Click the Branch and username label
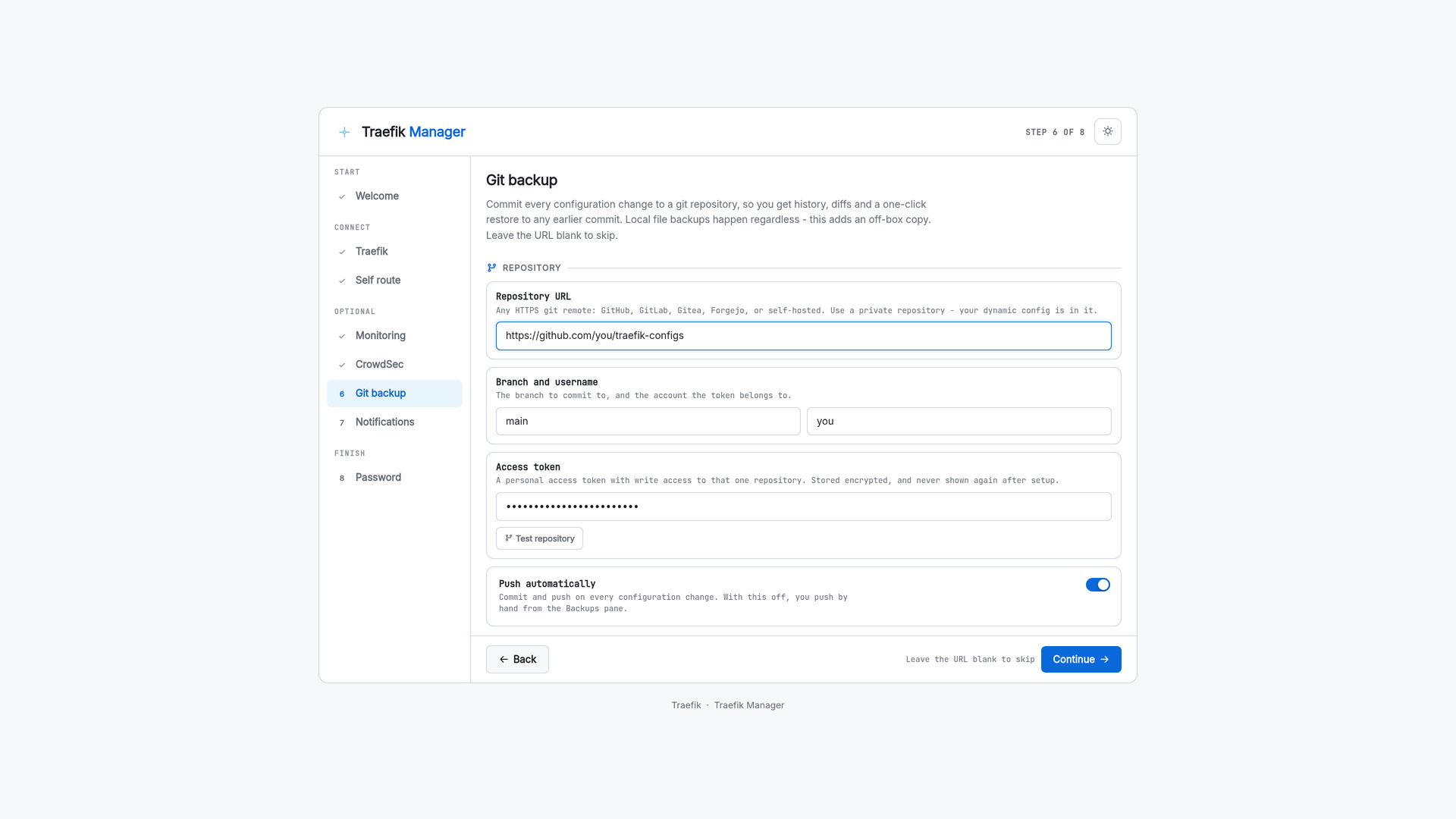The width and height of the screenshot is (1456, 819). [547, 382]
